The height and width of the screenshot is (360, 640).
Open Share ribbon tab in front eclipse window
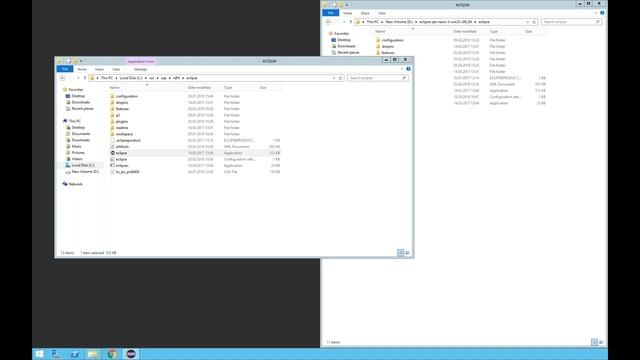(99, 69)
